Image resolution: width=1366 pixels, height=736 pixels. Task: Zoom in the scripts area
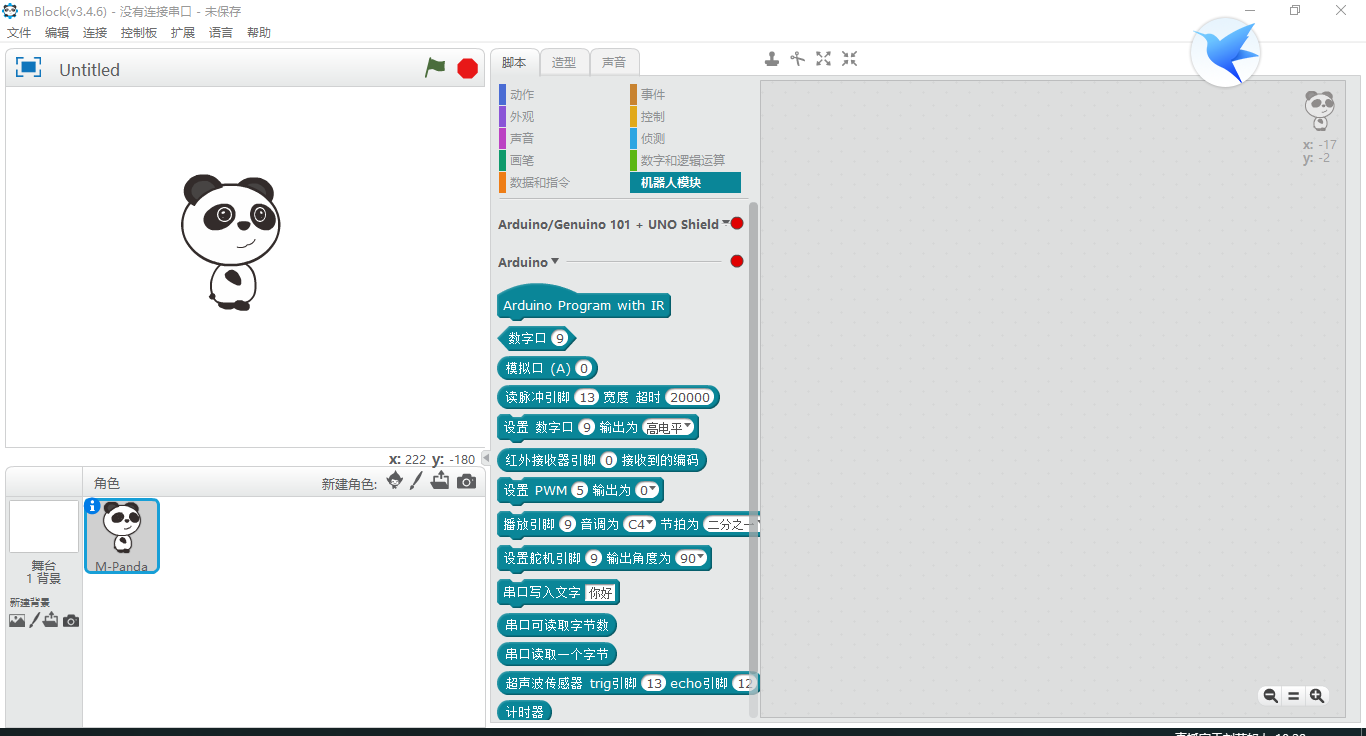[1317, 696]
